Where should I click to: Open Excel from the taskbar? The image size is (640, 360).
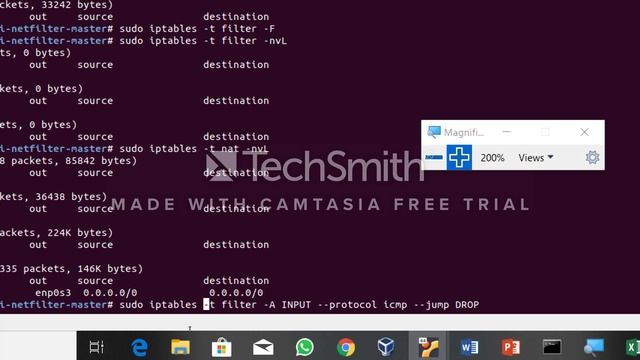tap(632, 347)
